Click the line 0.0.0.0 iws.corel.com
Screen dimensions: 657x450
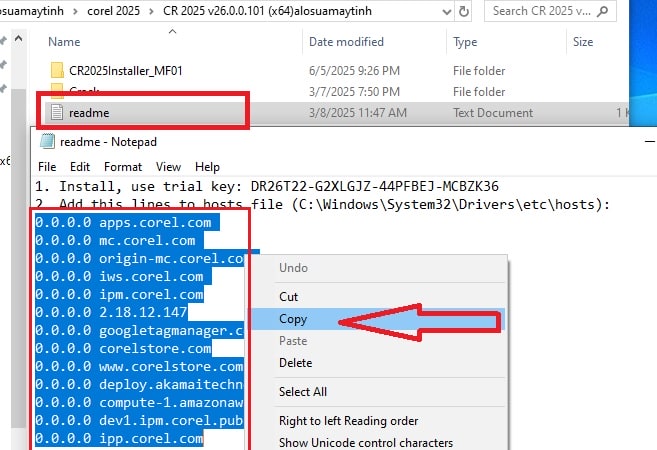pos(119,277)
